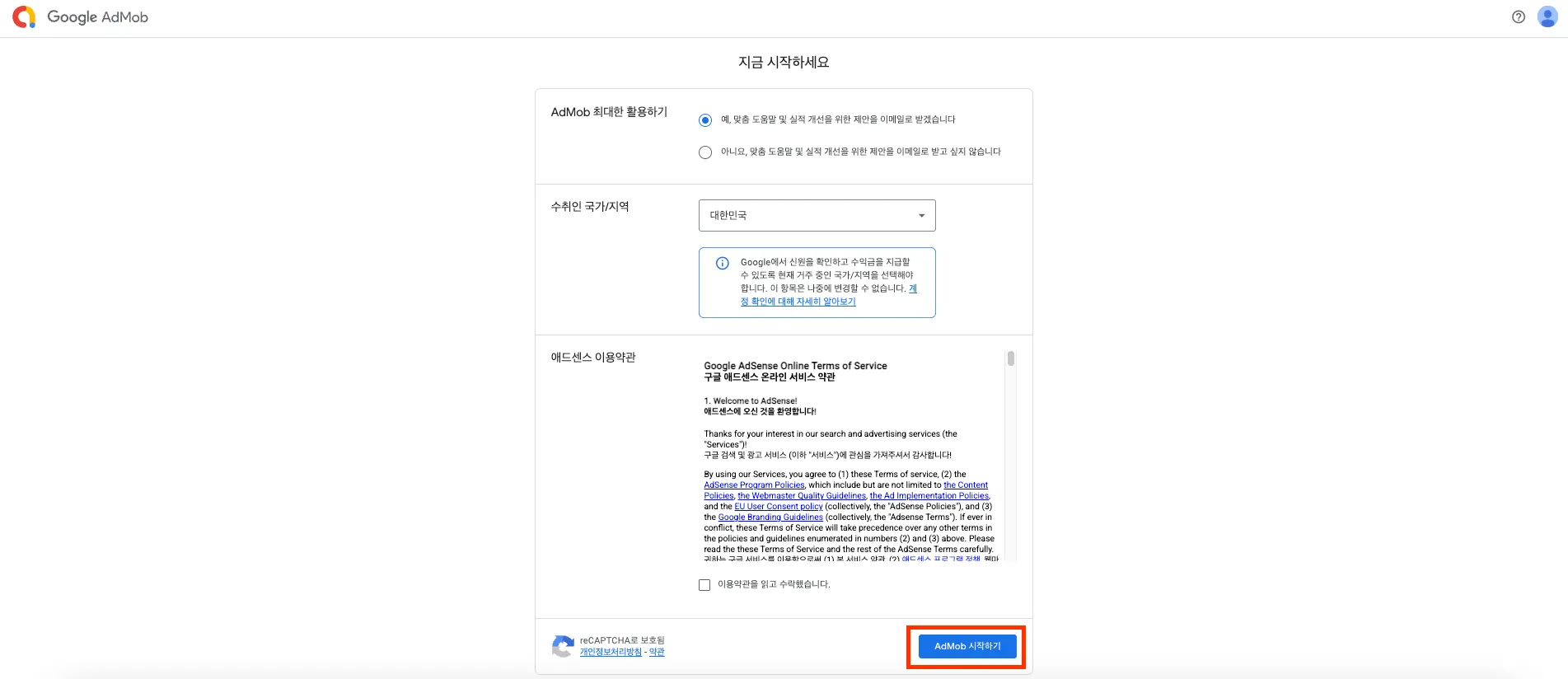Click the terms of service scrollbar thumb
This screenshot has width=1568, height=679.
click(x=1011, y=358)
